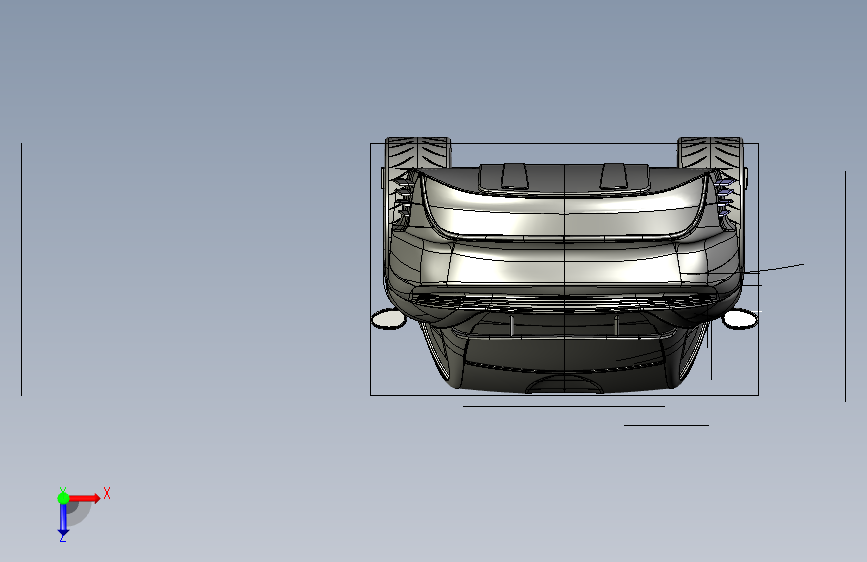The width and height of the screenshot is (867, 562).
Task: Select the left tire of the car model
Action: pyautogui.click(x=418, y=153)
